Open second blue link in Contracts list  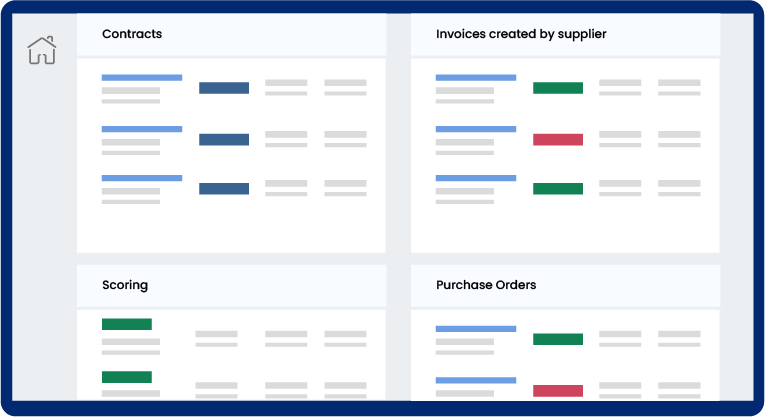pyautogui.click(x=142, y=129)
